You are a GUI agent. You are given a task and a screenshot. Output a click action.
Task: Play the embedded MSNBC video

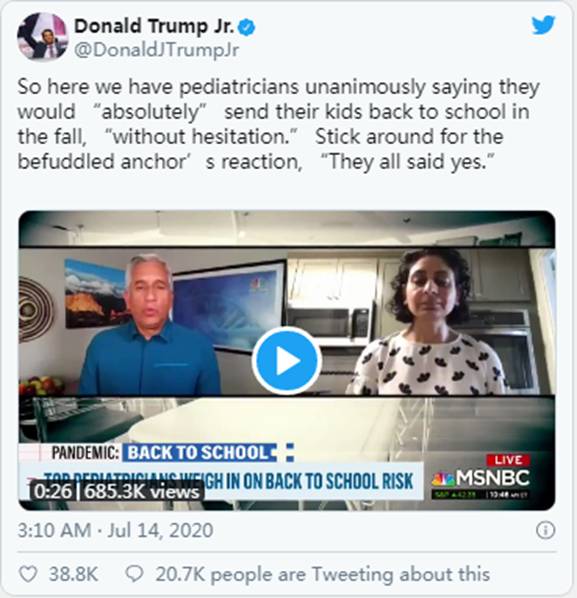tap(287, 360)
